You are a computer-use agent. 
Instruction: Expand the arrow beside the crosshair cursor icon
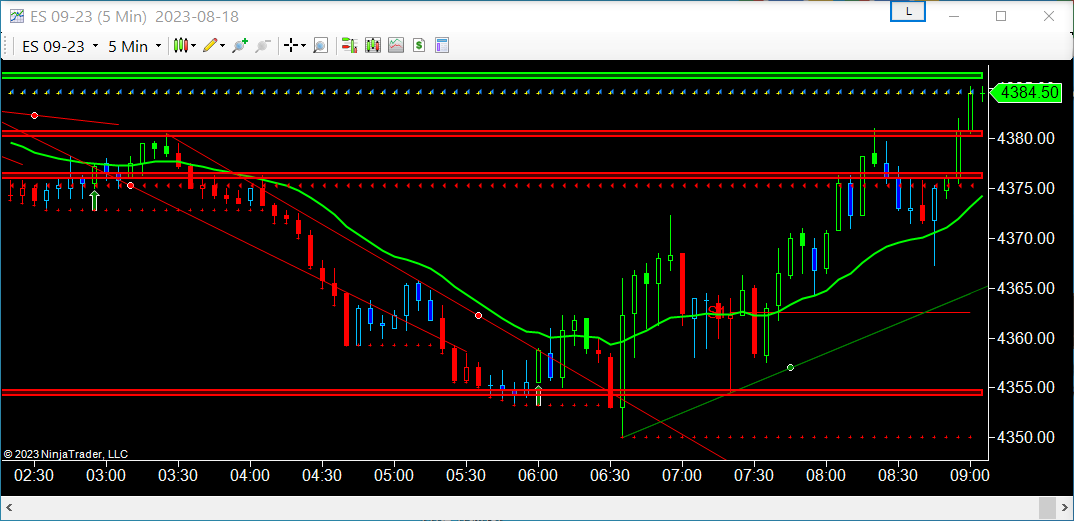(303, 47)
